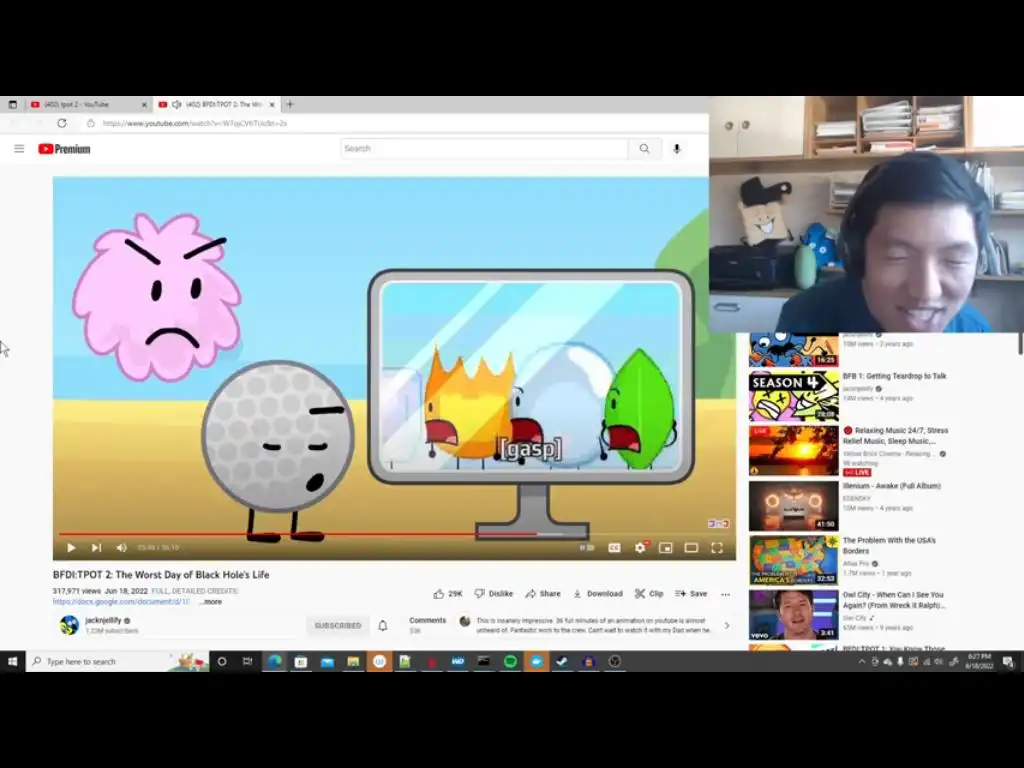Open the taskbar clock and date
Image resolution: width=1024 pixels, height=768 pixels.
point(979,662)
